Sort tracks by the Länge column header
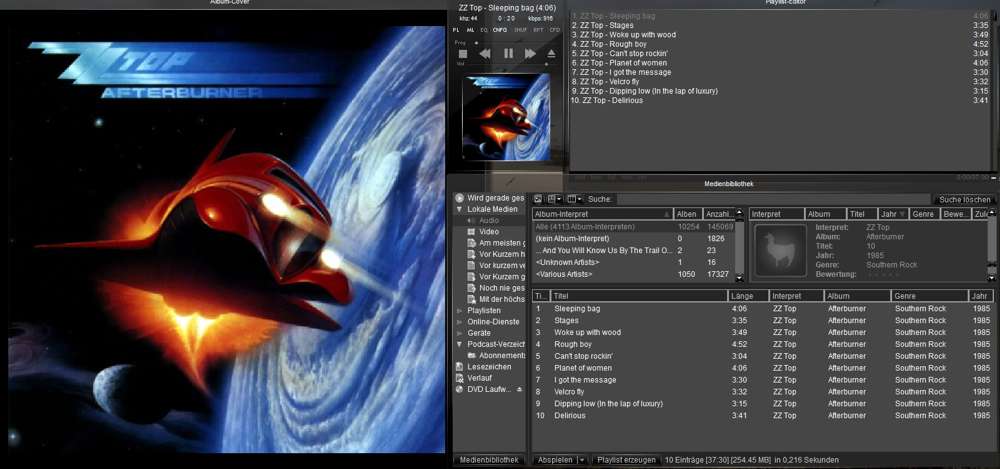Image resolution: width=1000 pixels, height=469 pixels. pyautogui.click(x=747, y=296)
